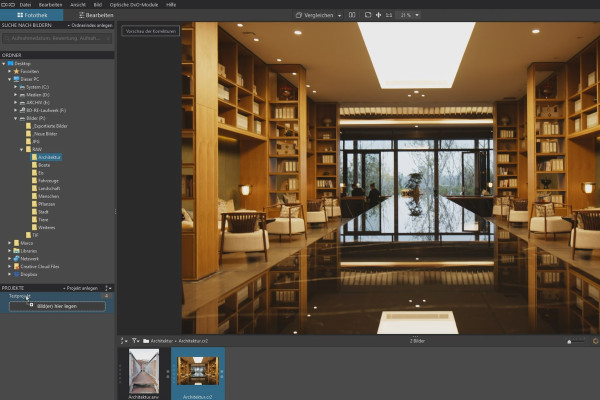Select the Architektur.arw thumbnail
This screenshot has height=400, width=600.
pos(144,371)
